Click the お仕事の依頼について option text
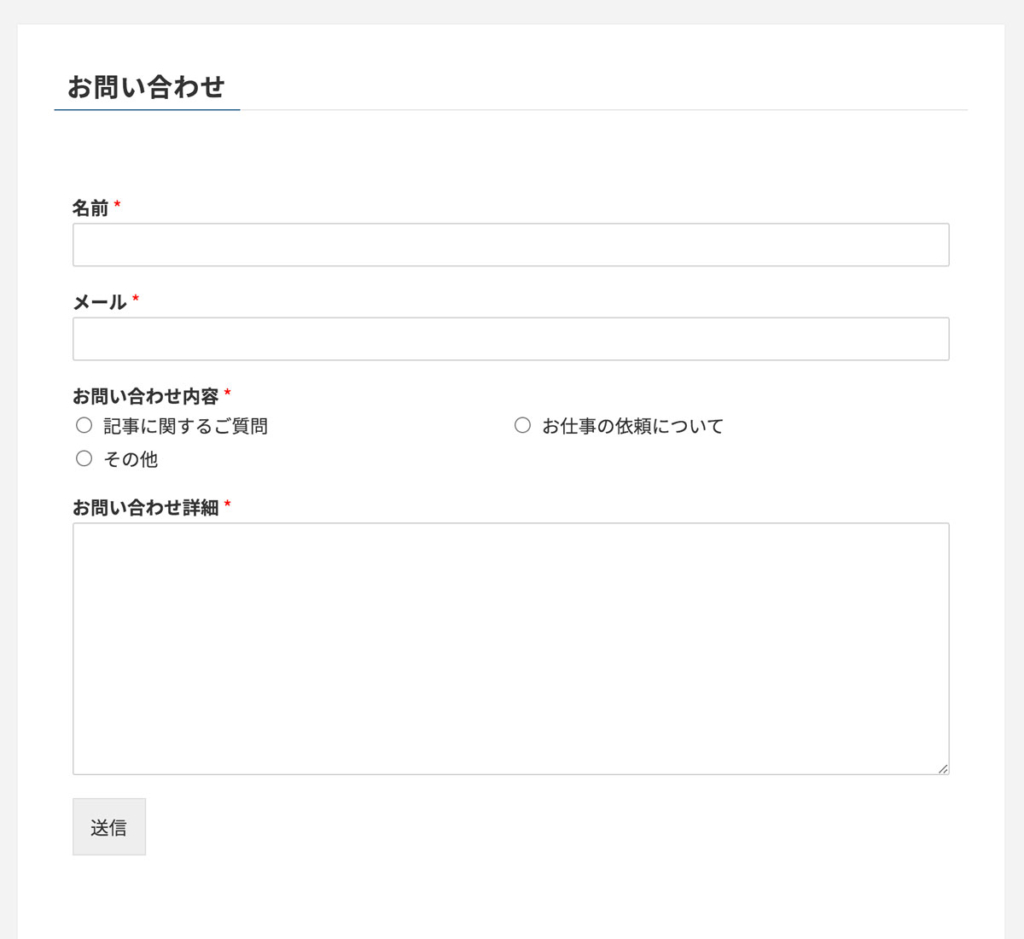The width and height of the screenshot is (1024, 939). [x=633, y=426]
